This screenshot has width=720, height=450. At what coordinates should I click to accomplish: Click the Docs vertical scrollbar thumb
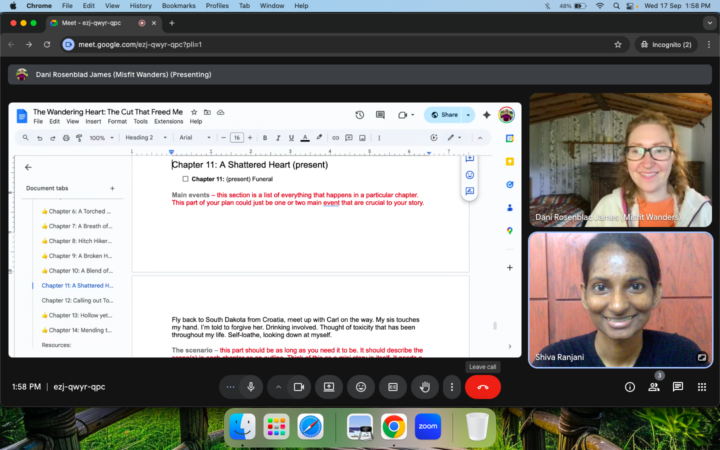[495, 326]
